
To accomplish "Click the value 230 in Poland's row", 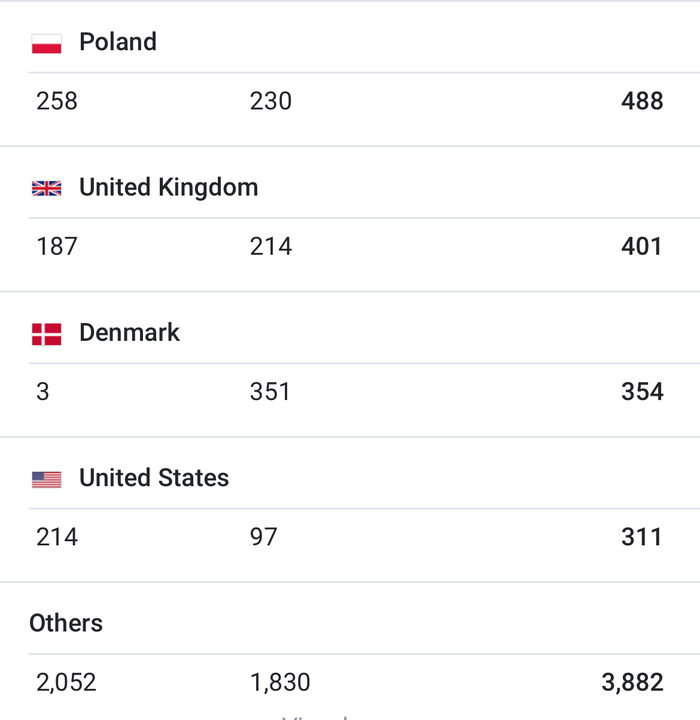I will (271, 101).
